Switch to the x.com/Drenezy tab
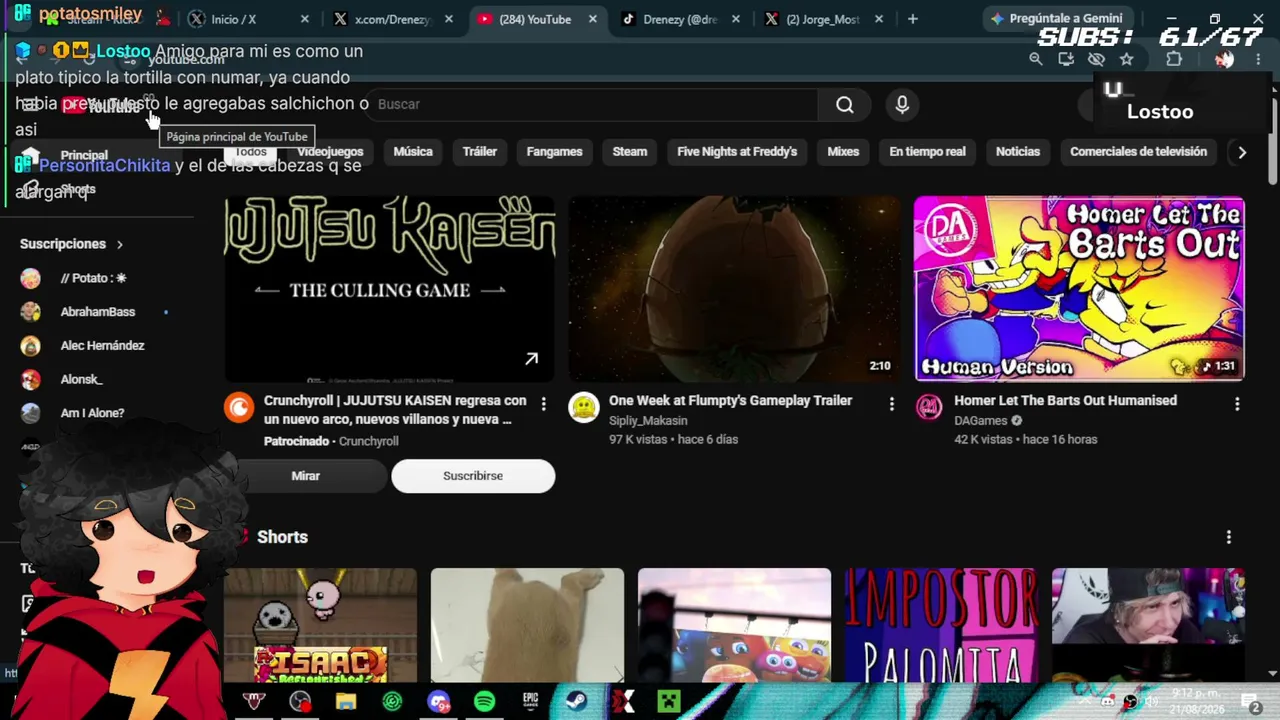1280x720 pixels. coord(392,19)
